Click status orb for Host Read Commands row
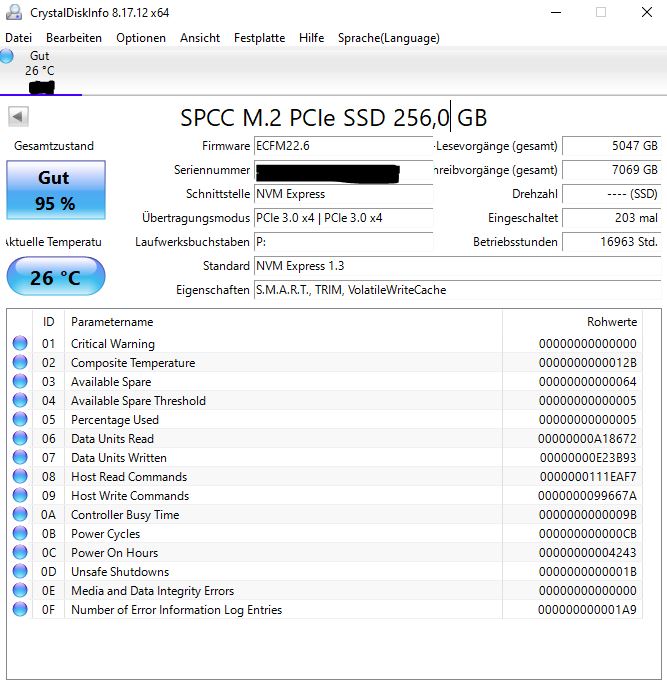Viewport: 667px width, 686px height. [20, 476]
